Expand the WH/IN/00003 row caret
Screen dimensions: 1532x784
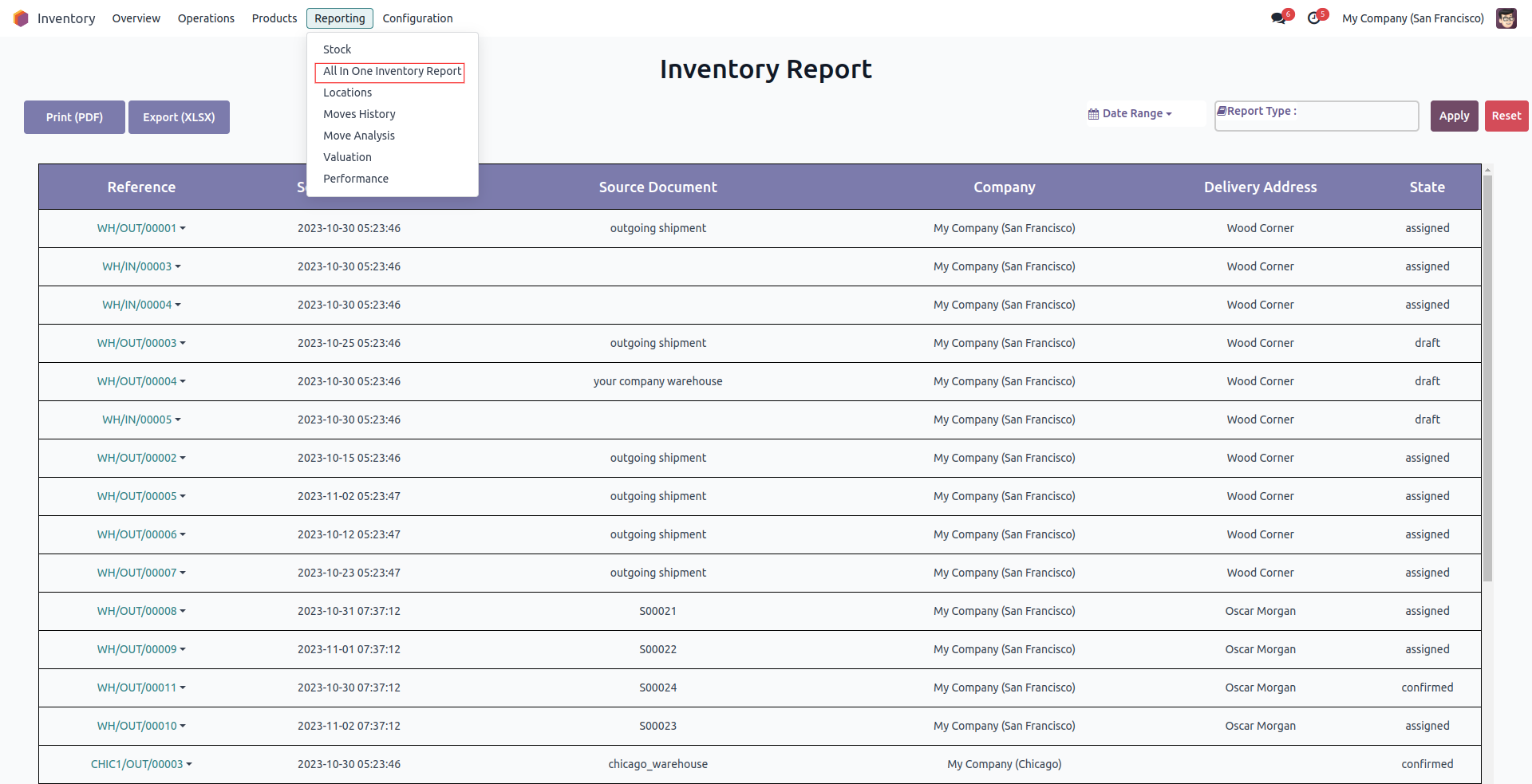178,266
